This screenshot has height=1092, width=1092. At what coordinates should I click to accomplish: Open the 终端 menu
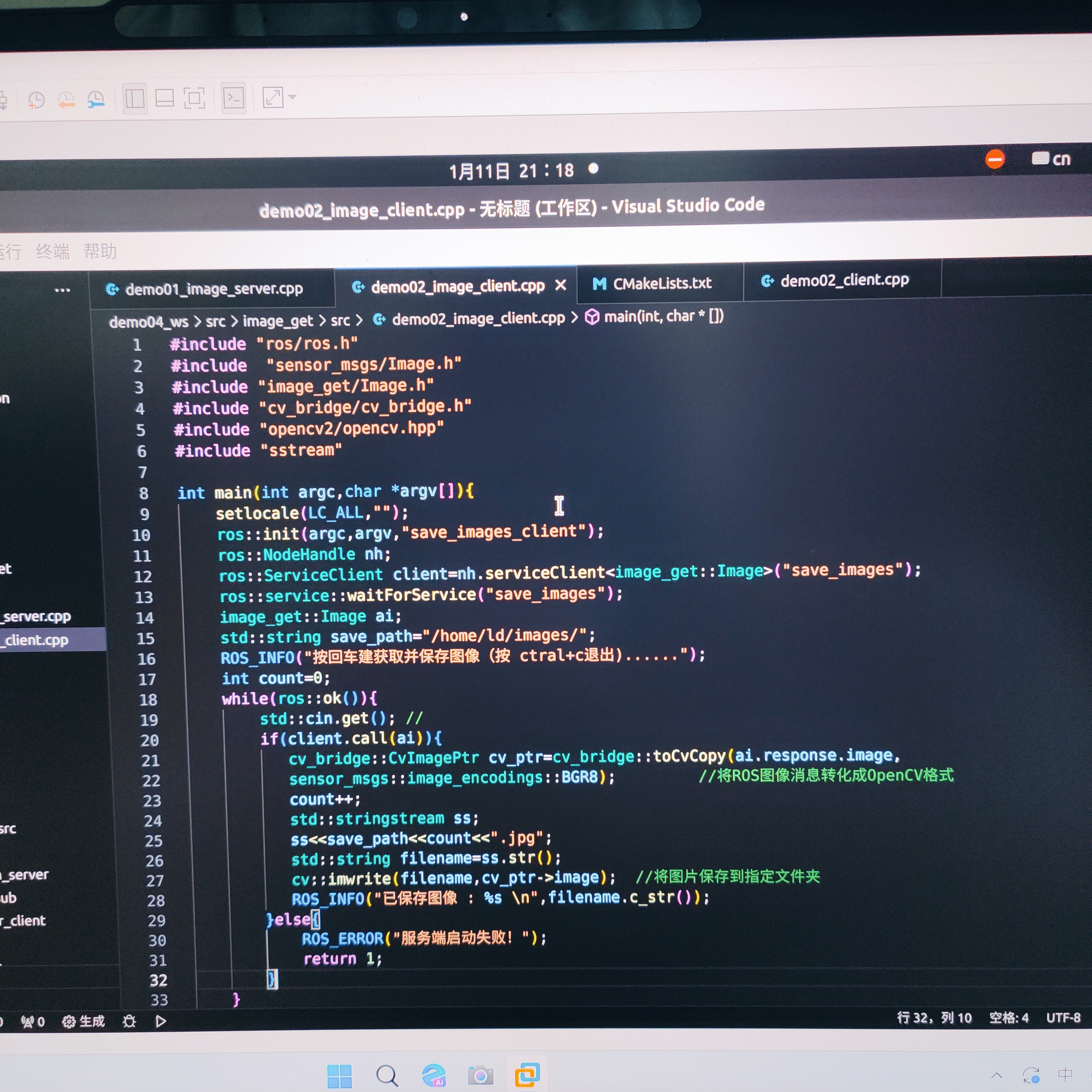53,252
